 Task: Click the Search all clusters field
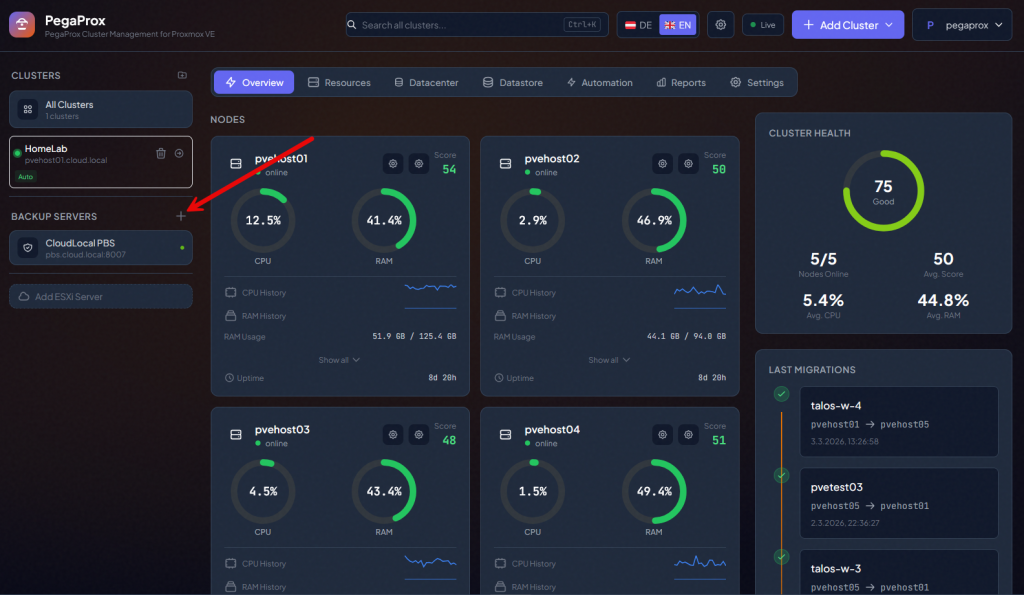pos(460,25)
